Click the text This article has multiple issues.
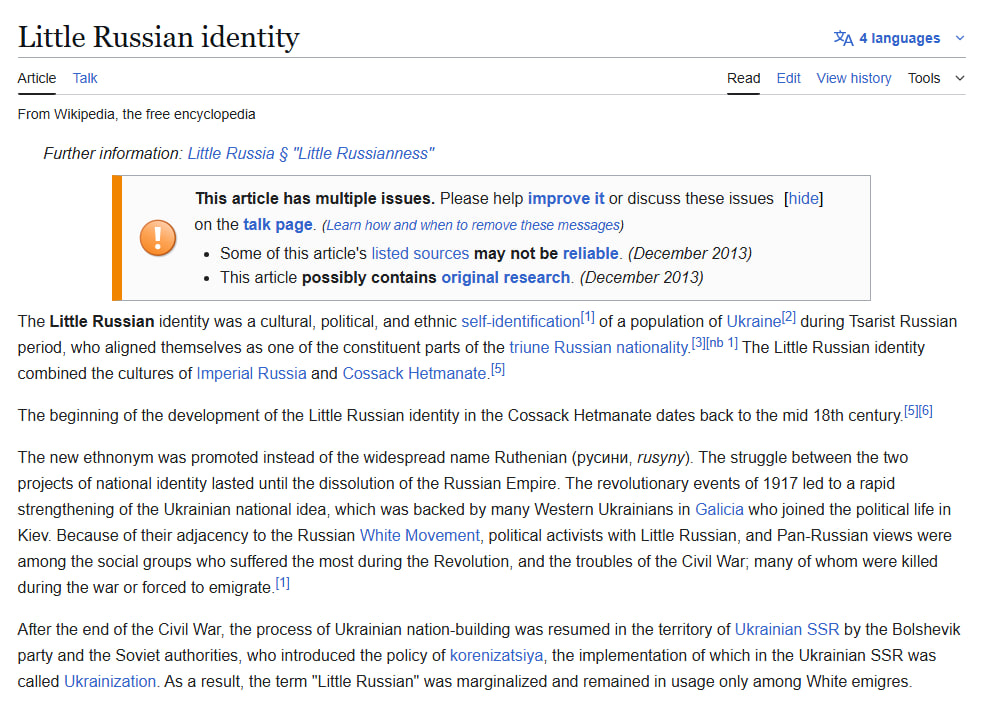This screenshot has width=987, height=701. click(315, 199)
